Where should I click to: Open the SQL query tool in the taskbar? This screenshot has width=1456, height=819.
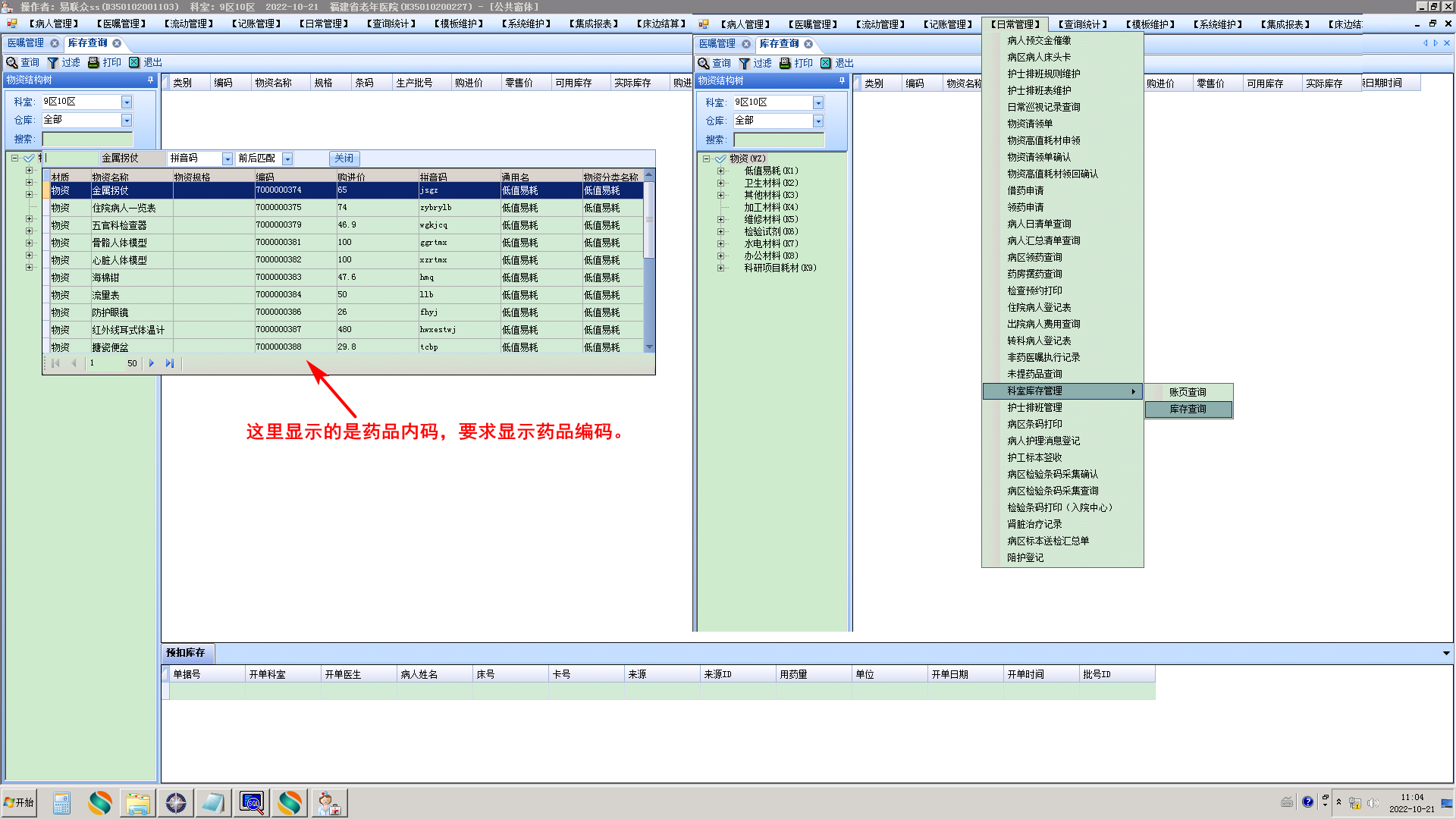[252, 802]
